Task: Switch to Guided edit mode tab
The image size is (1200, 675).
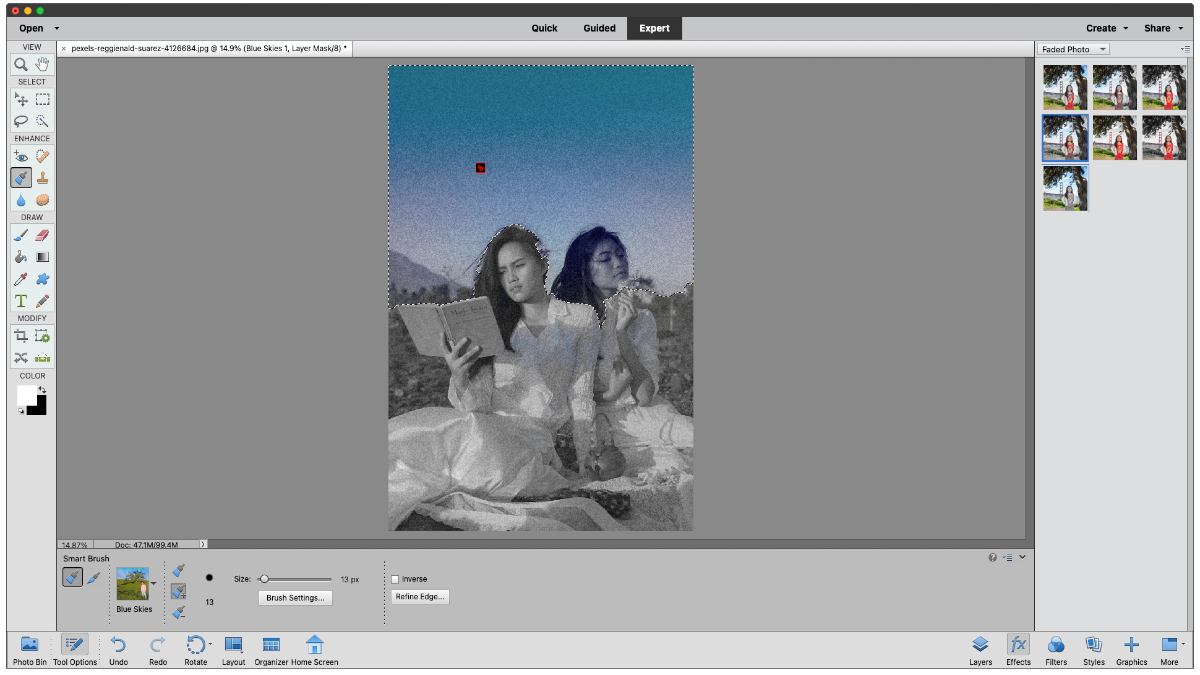Action: click(x=599, y=28)
